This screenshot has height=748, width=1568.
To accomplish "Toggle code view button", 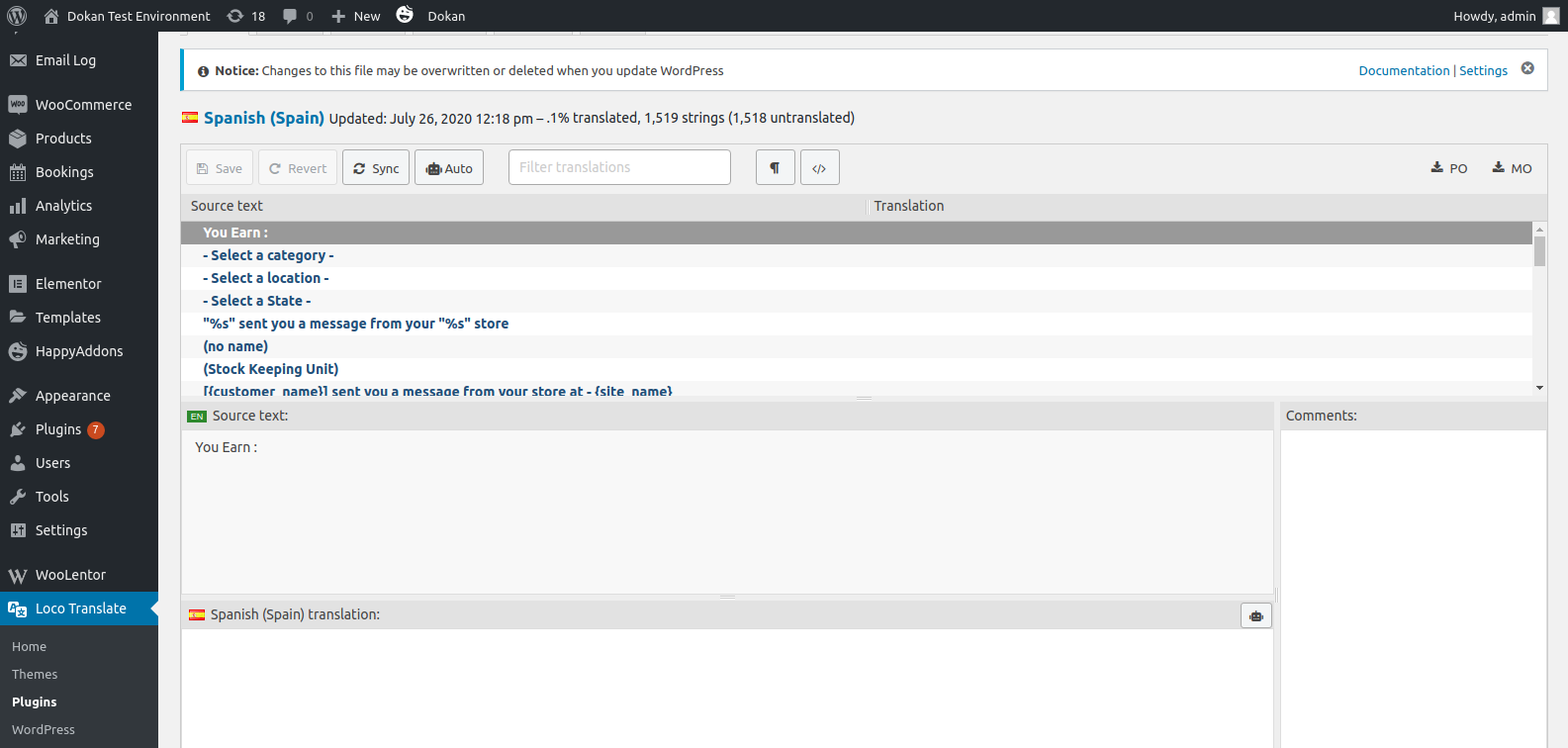I will 820,168.
